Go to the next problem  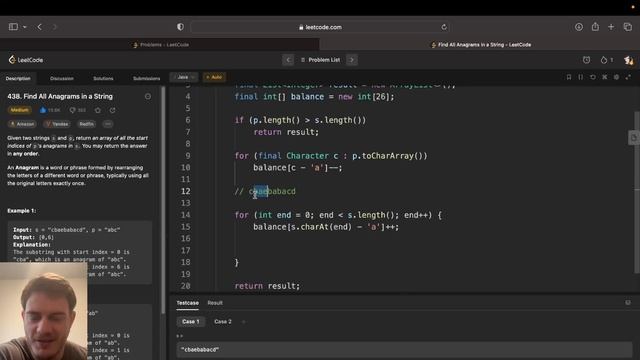coord(352,60)
